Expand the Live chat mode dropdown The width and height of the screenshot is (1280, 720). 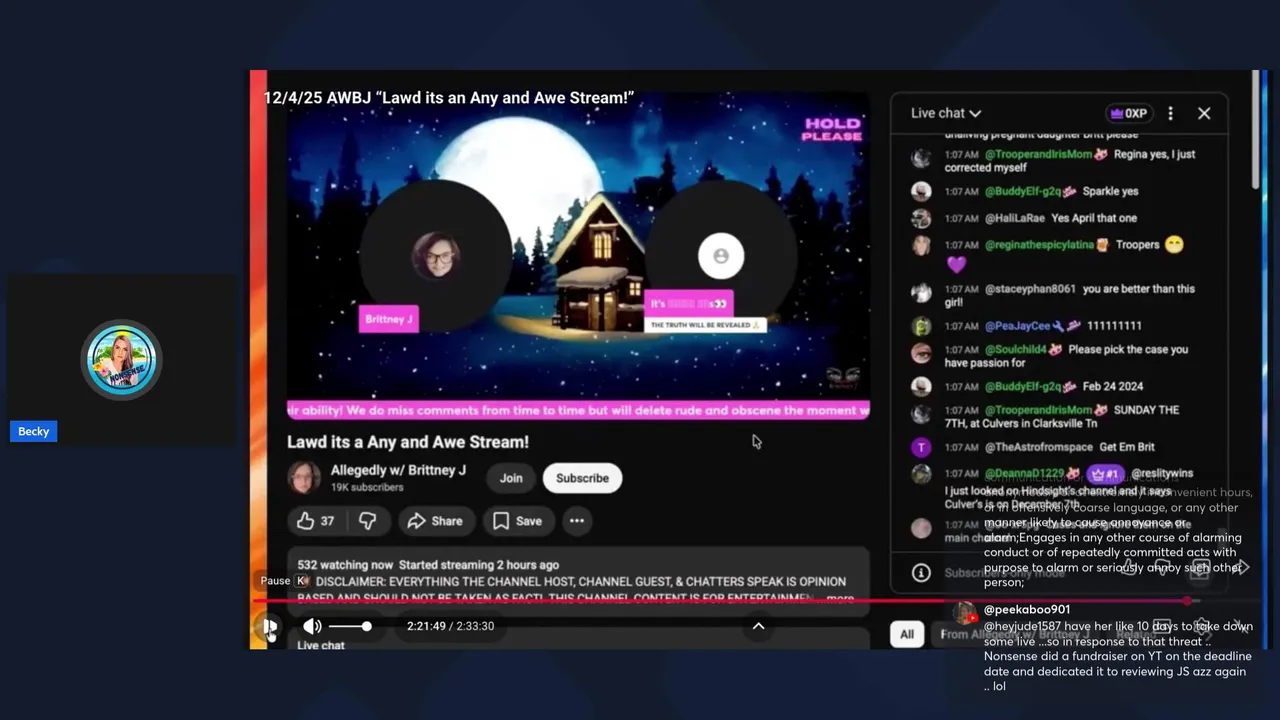point(946,114)
